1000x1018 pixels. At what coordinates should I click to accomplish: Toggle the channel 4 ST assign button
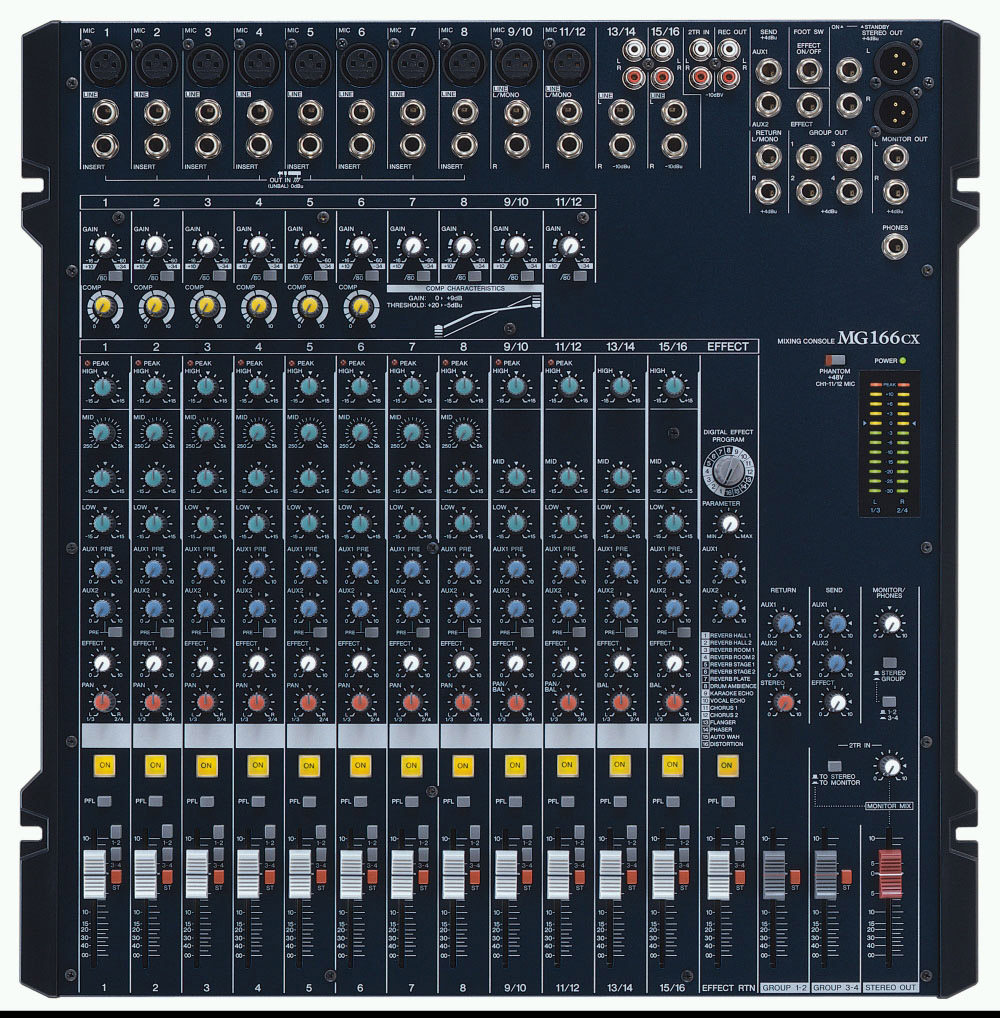tap(269, 876)
